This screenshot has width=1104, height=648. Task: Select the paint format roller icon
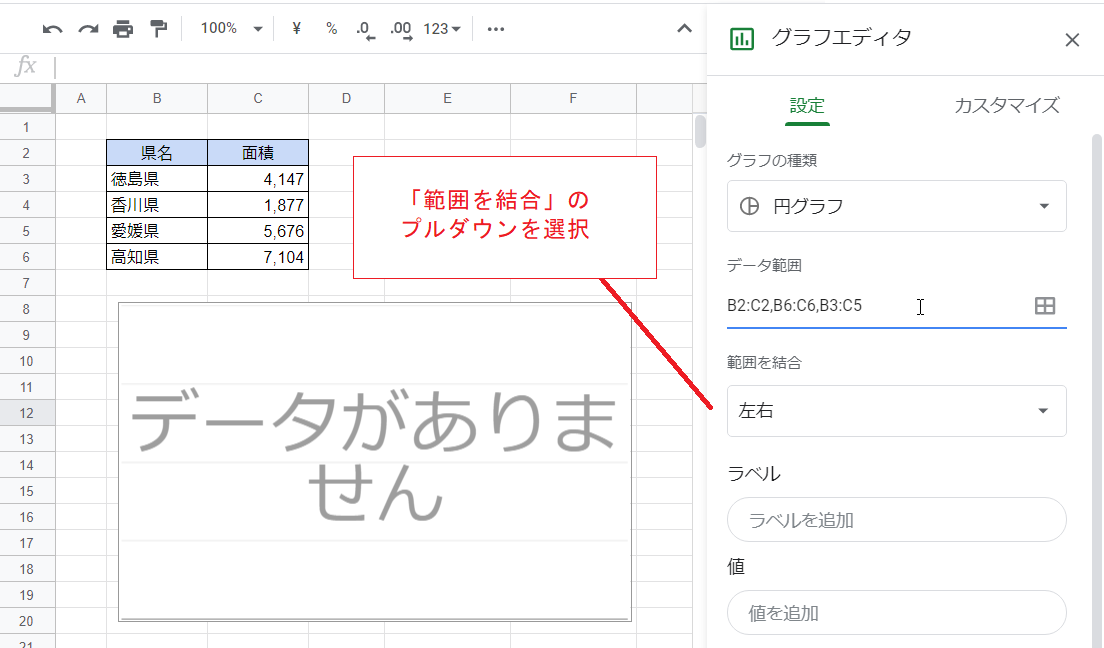click(158, 29)
